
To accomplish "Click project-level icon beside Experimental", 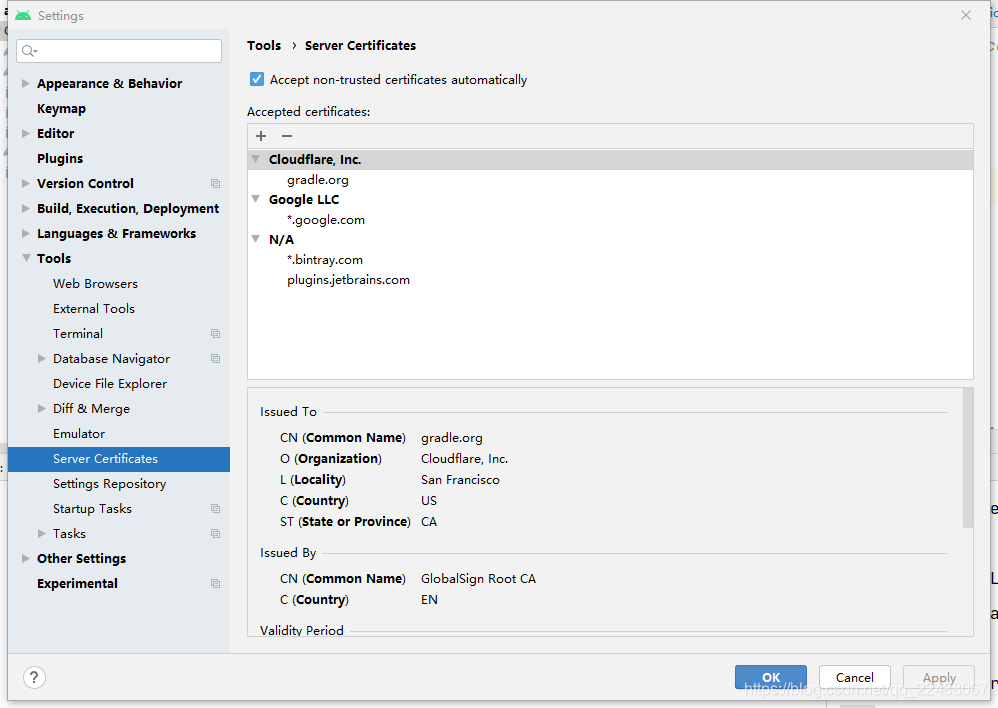I will click(215, 584).
